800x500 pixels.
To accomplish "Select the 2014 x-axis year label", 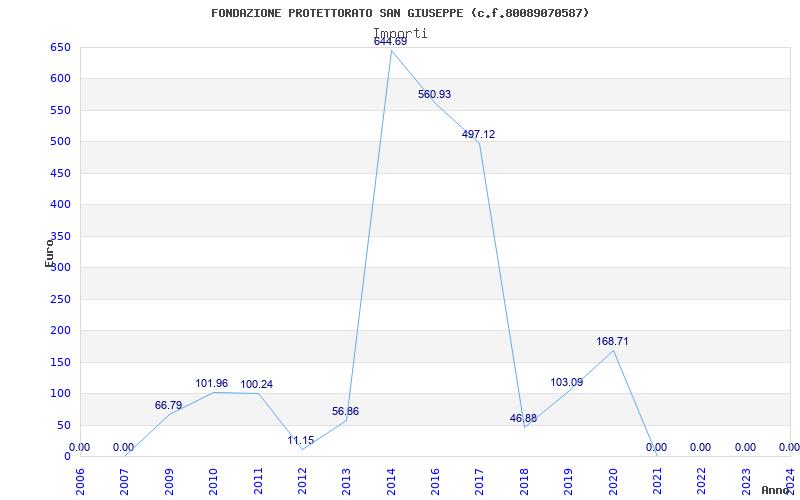I will 391,481.
